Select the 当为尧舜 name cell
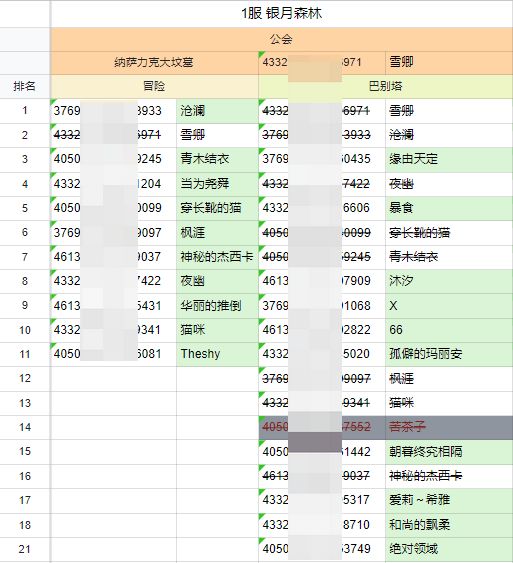Screen dimensions: 513x563 pos(217,184)
